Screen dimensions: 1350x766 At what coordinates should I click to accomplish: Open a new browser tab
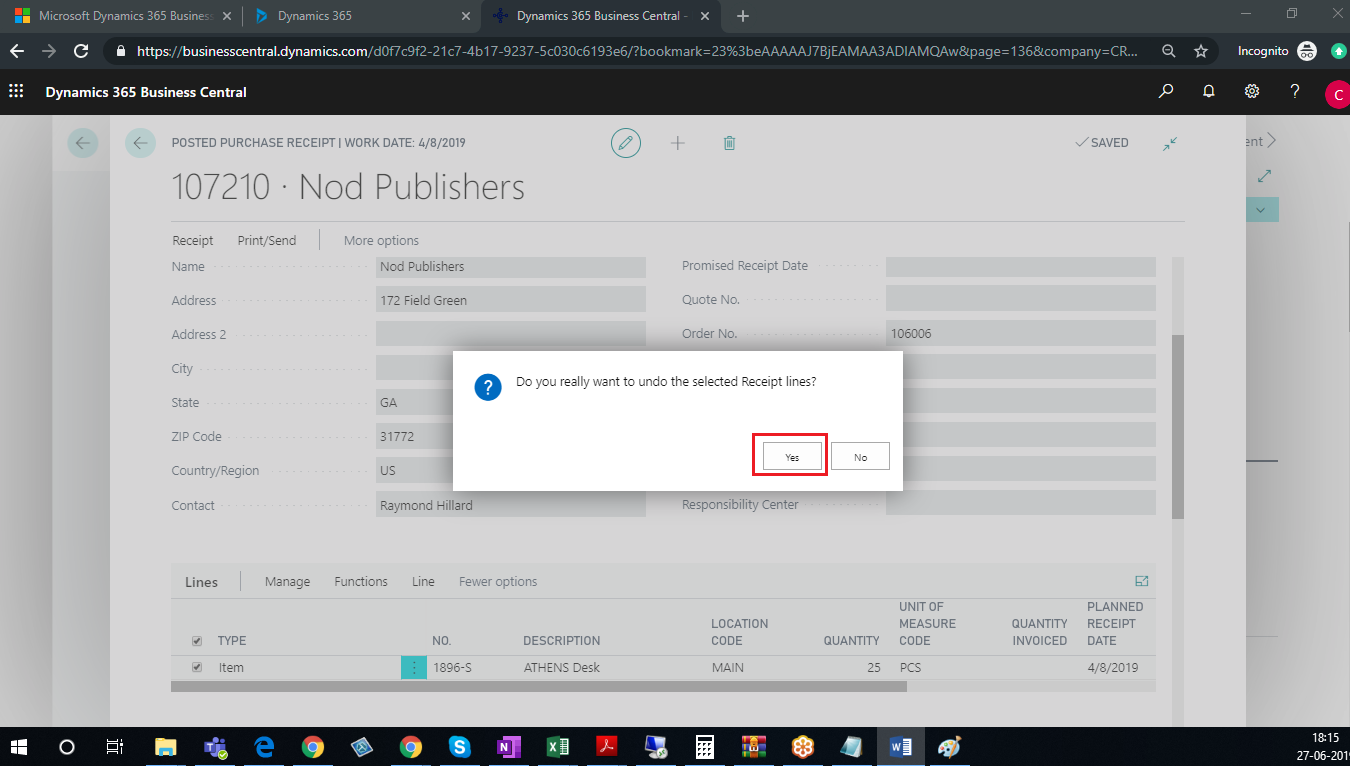pyautogui.click(x=743, y=16)
